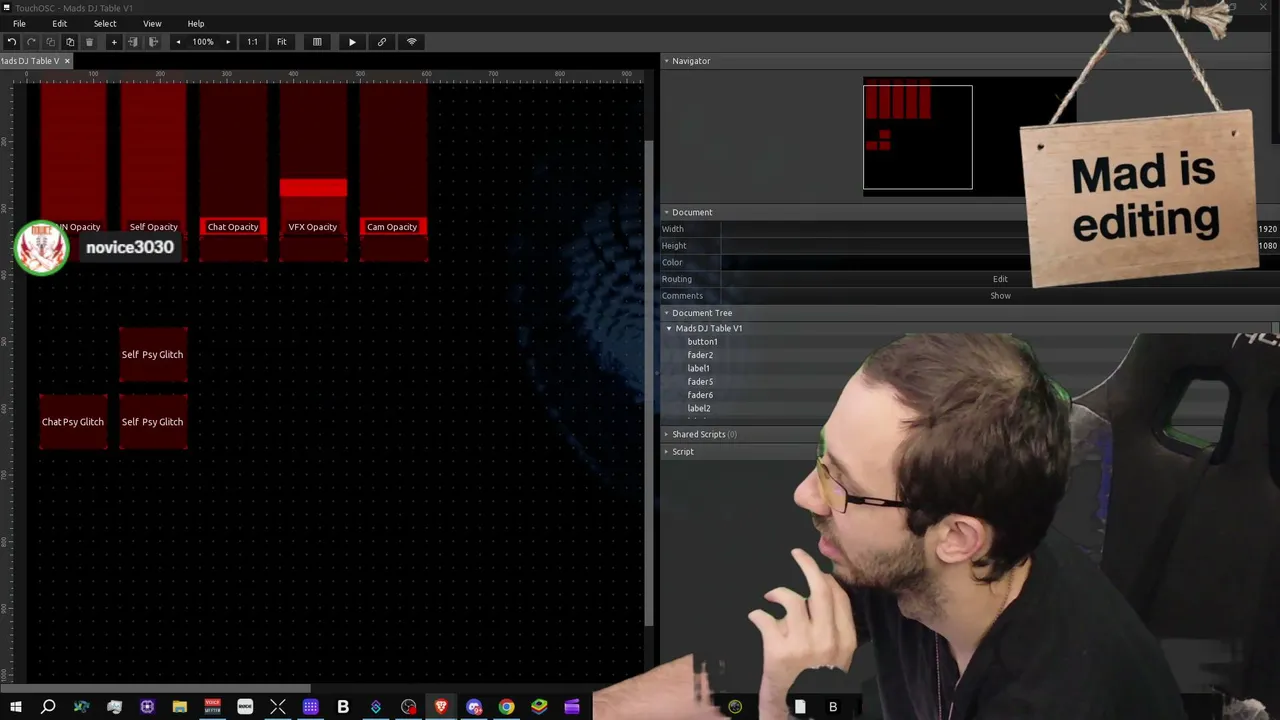Open the export document icon
Screen dimensions: 1280x720
pos(153,42)
